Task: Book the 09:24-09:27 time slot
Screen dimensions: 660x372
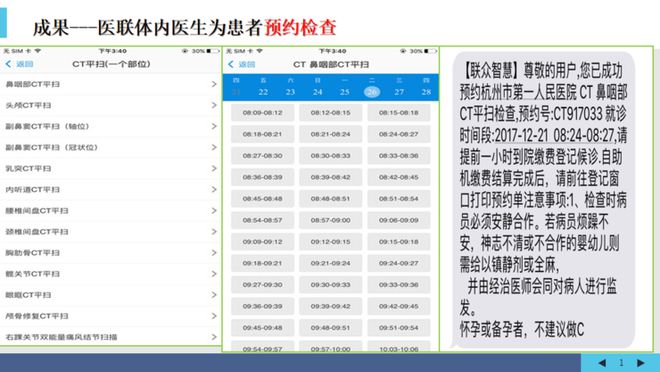Action: (399, 263)
